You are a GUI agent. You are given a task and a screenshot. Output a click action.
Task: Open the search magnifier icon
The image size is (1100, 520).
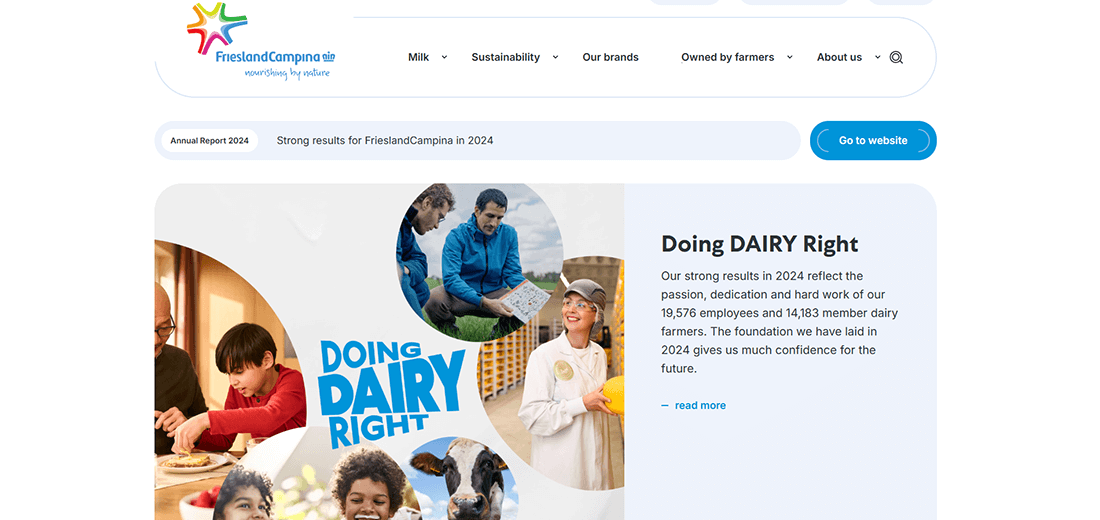[x=896, y=58]
